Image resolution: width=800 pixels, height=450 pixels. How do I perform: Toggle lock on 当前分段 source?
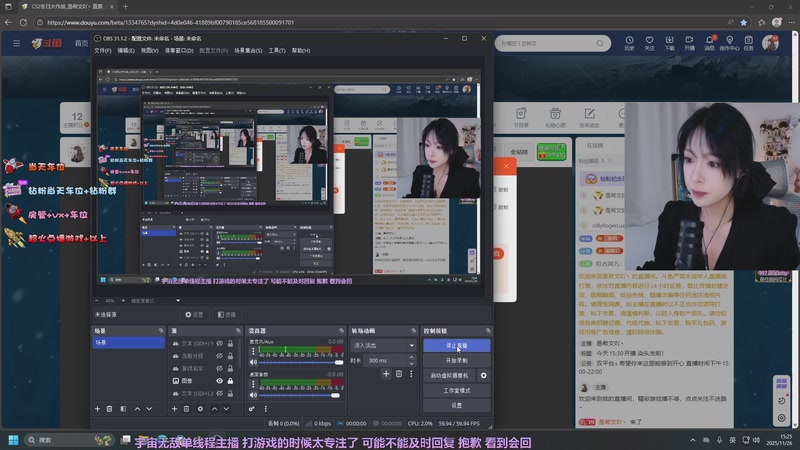tap(231, 356)
